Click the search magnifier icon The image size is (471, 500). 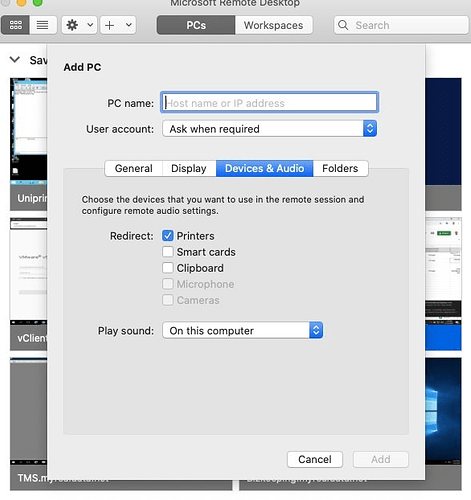[x=343, y=25]
